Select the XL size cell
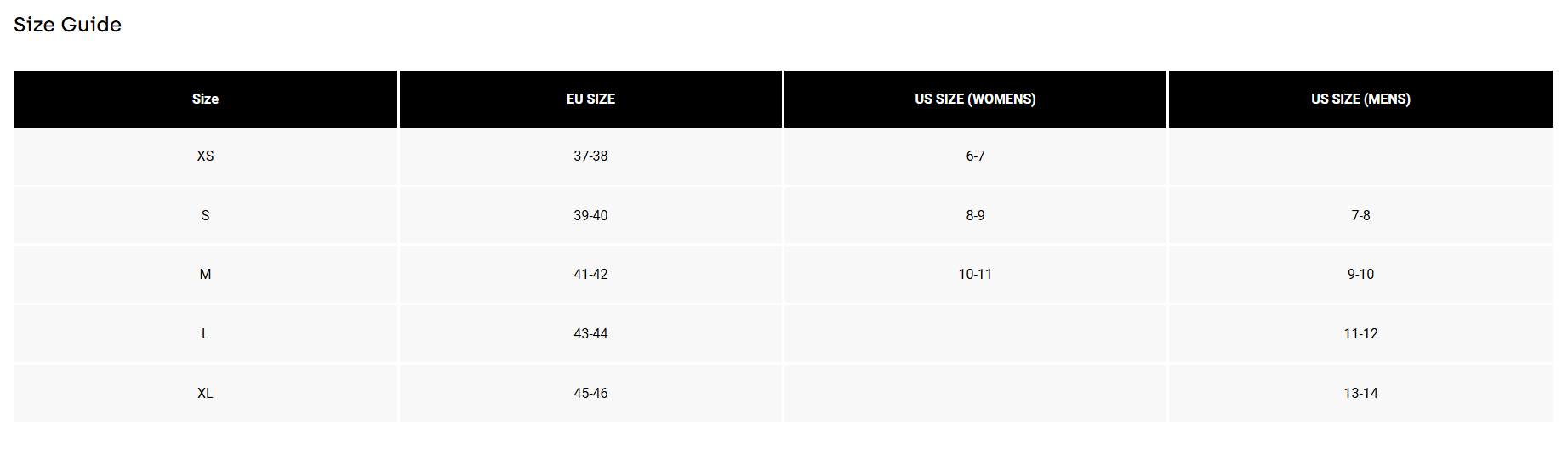Image resolution: width=1568 pixels, height=449 pixels. (x=205, y=393)
